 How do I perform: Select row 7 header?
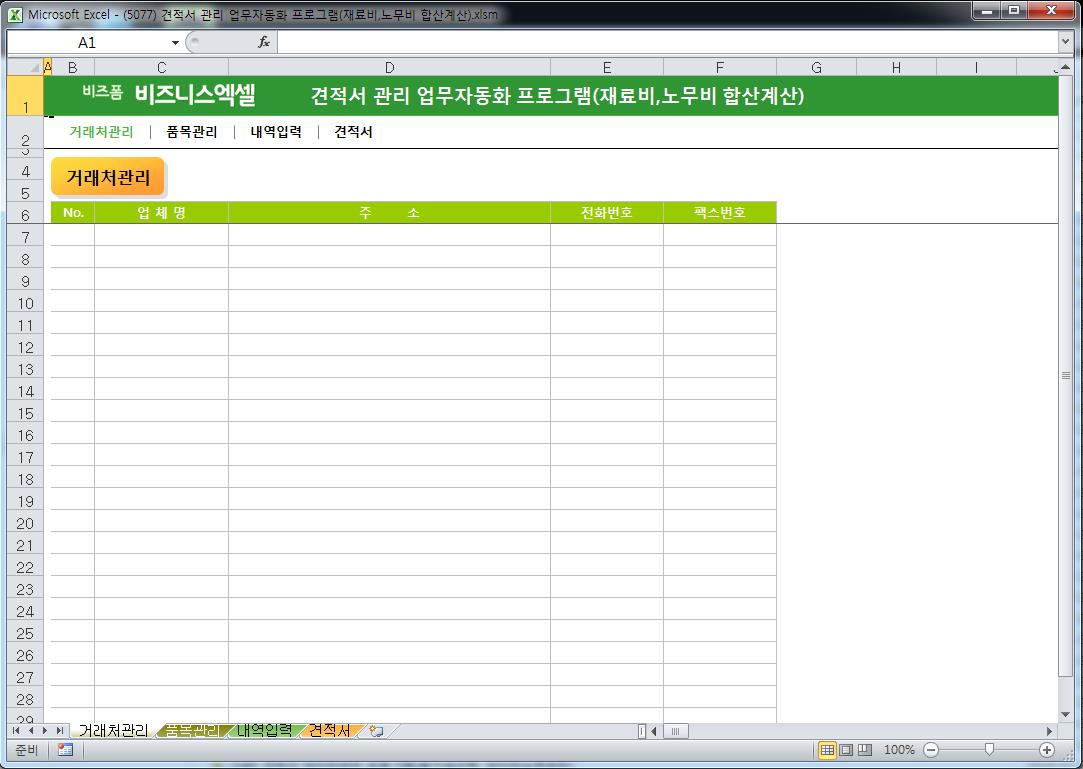pos(25,237)
